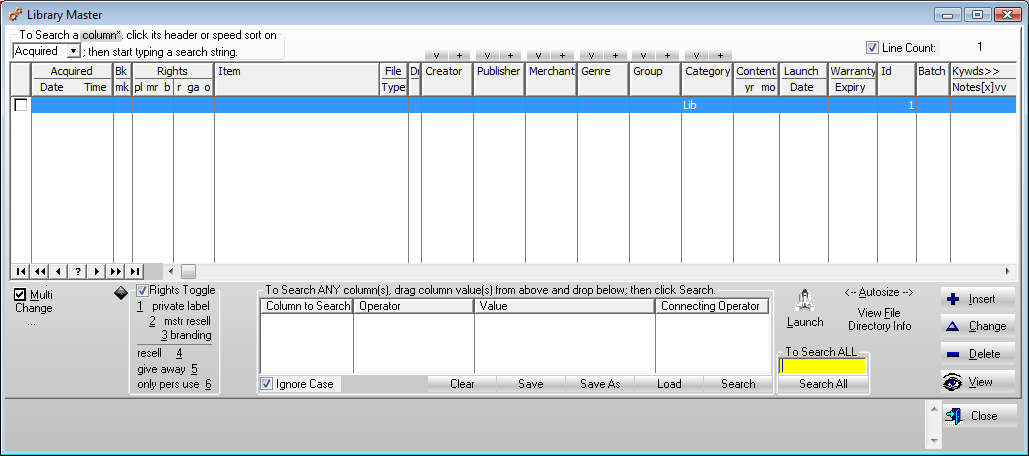1029x456 pixels.
Task: Click the View button with eye icon
Action: pyautogui.click(x=978, y=382)
